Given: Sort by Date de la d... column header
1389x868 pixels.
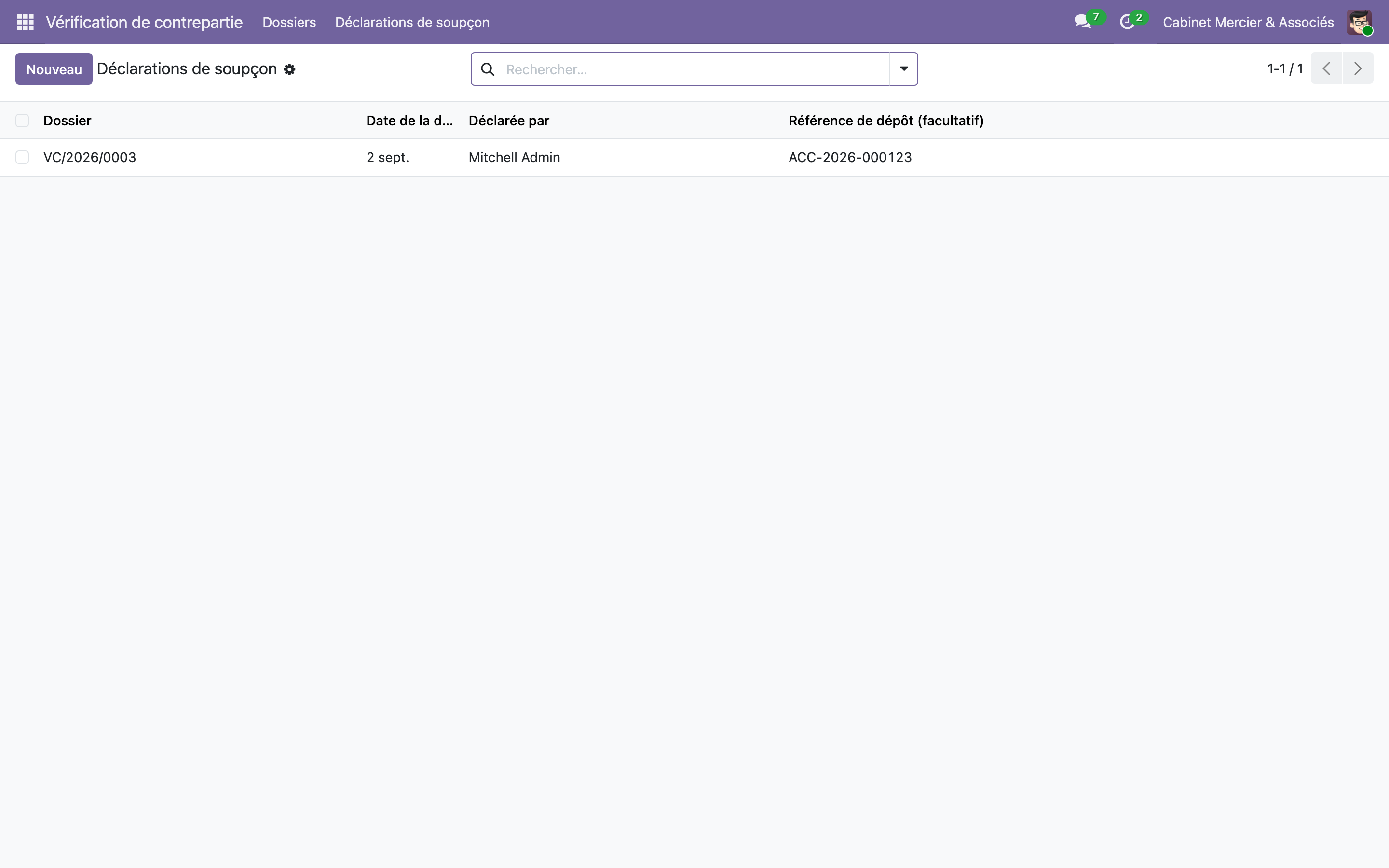Looking at the screenshot, I should coord(409,121).
